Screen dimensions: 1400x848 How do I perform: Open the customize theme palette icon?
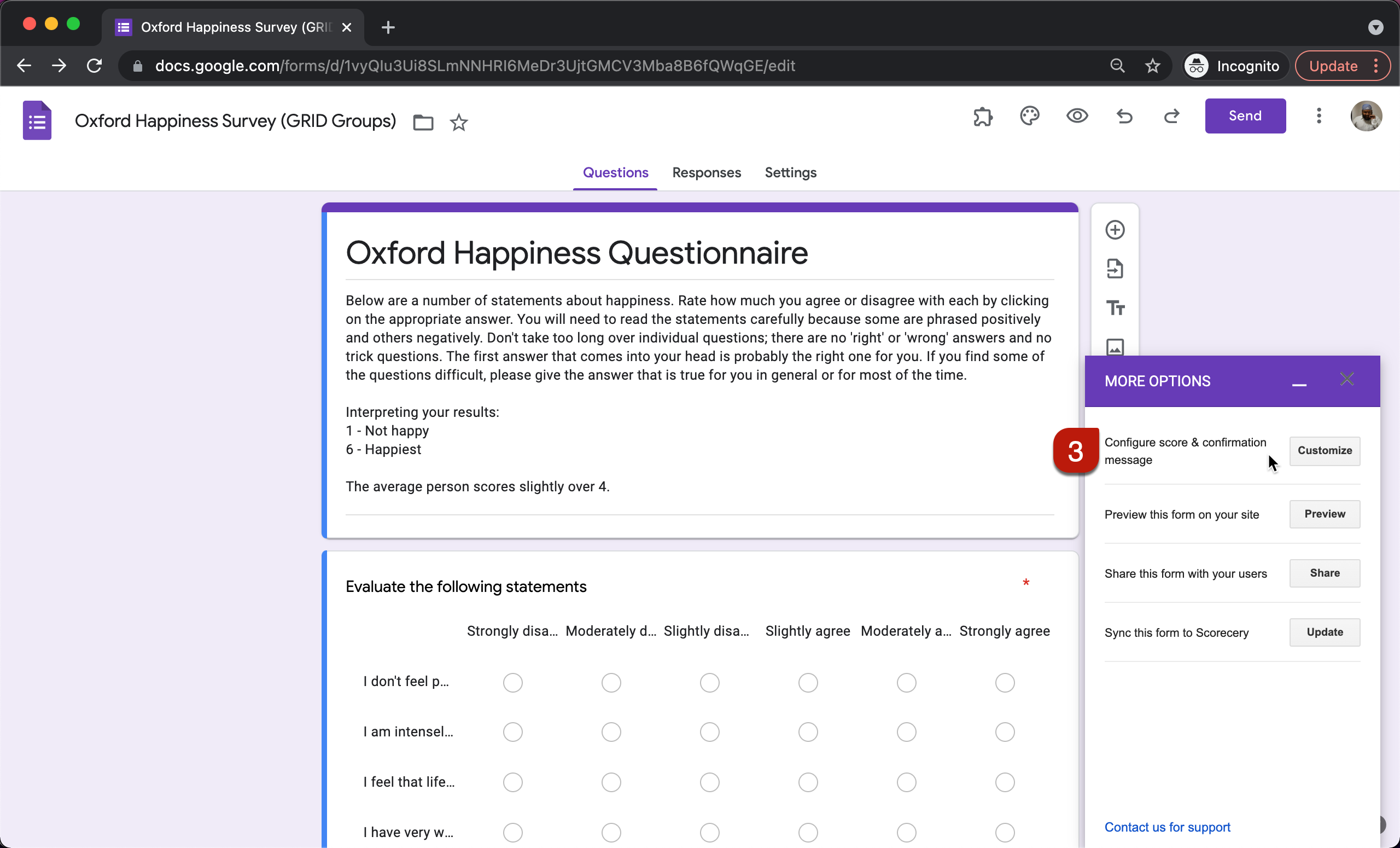tap(1030, 116)
